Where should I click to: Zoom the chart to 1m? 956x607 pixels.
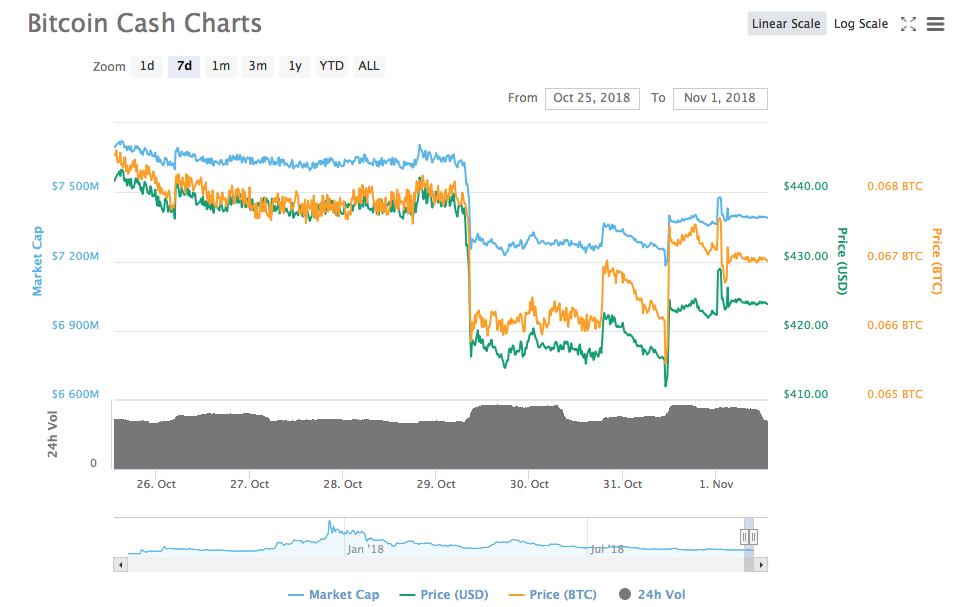pyautogui.click(x=221, y=67)
